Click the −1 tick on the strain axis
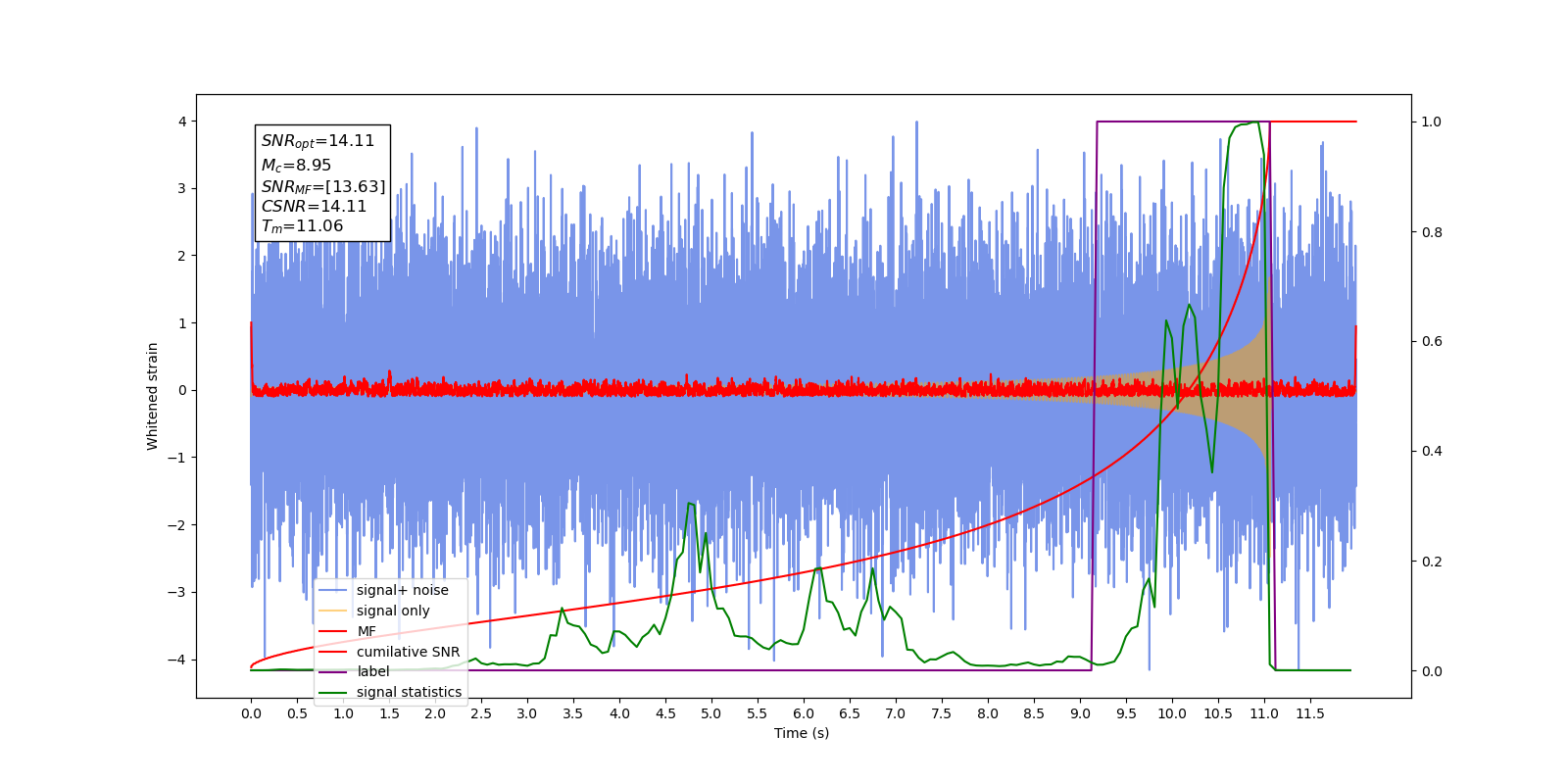 click(176, 458)
